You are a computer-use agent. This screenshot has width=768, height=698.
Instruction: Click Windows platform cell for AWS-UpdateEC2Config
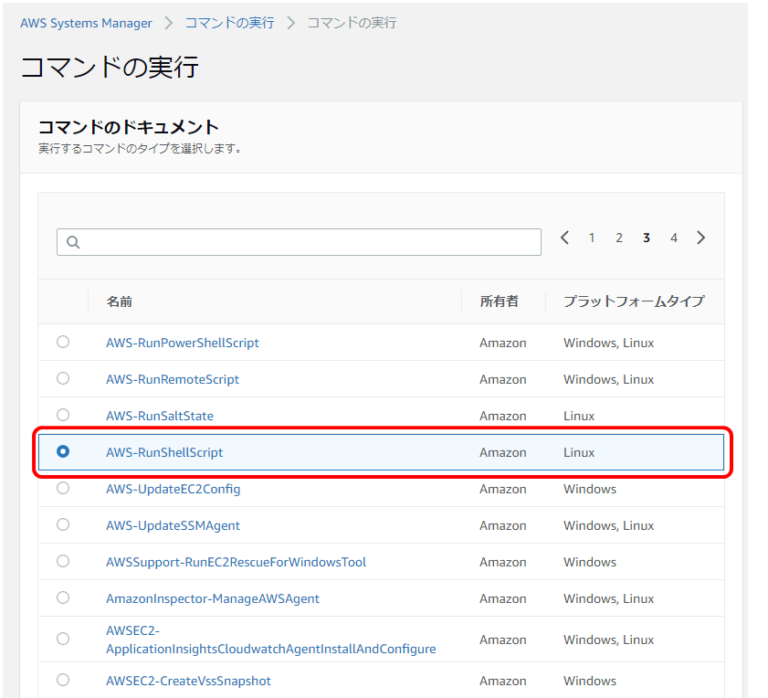point(590,489)
